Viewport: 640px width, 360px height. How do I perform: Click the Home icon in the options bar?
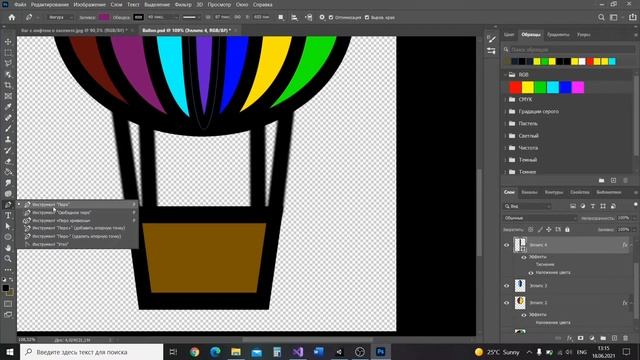click(x=12, y=18)
